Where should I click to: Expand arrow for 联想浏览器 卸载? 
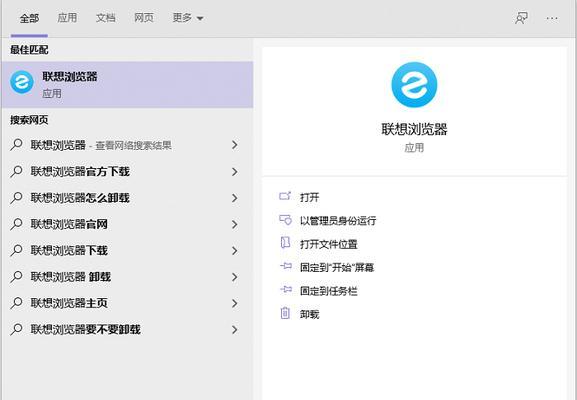234,277
